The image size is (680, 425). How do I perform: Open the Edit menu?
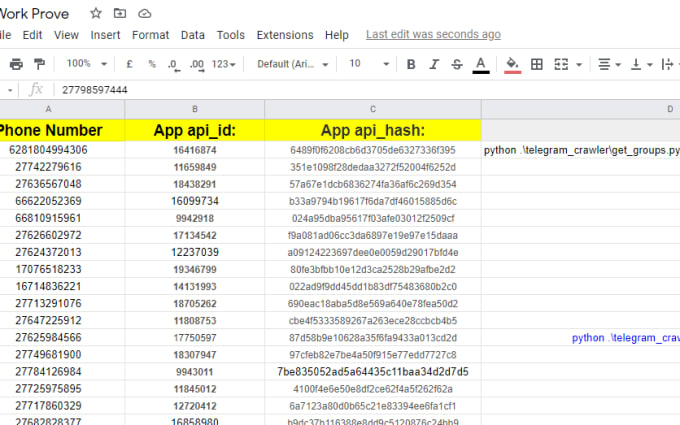tap(33, 35)
